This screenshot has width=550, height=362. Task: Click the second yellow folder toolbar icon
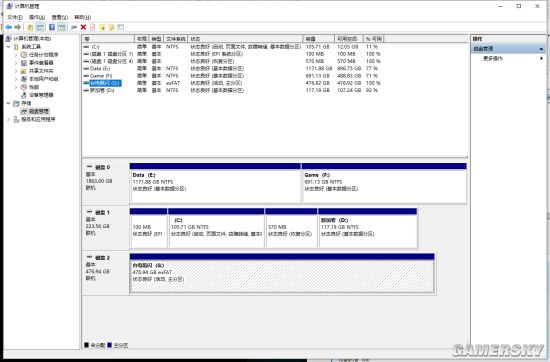tap(111, 27)
